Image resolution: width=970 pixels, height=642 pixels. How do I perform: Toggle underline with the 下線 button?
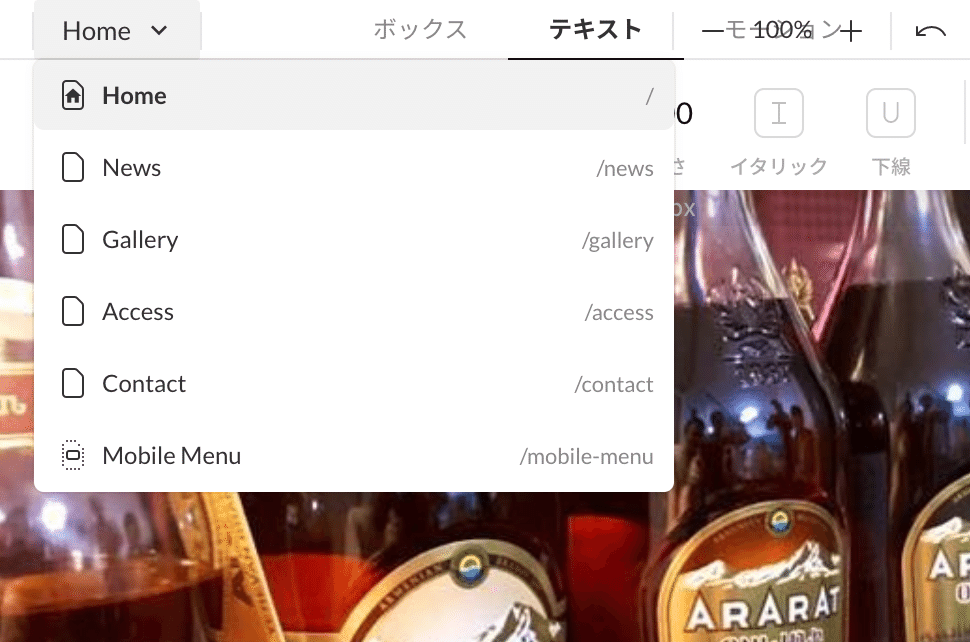[x=891, y=113]
